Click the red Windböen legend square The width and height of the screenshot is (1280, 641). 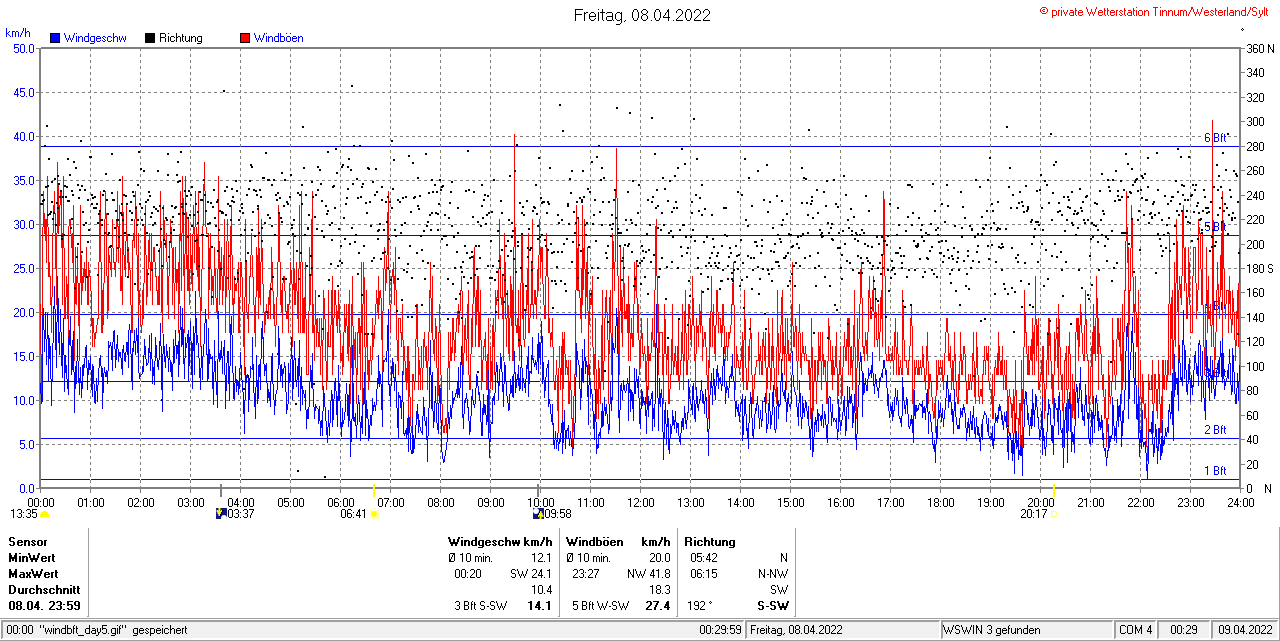tap(245, 38)
